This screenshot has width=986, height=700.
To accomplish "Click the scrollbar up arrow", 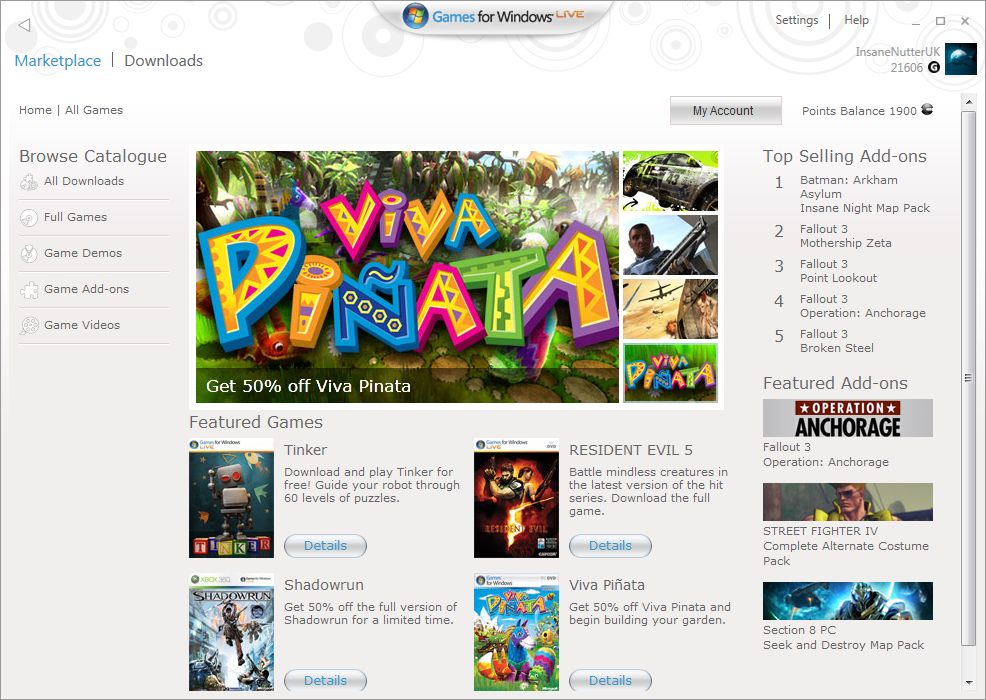I will pyautogui.click(x=969, y=102).
